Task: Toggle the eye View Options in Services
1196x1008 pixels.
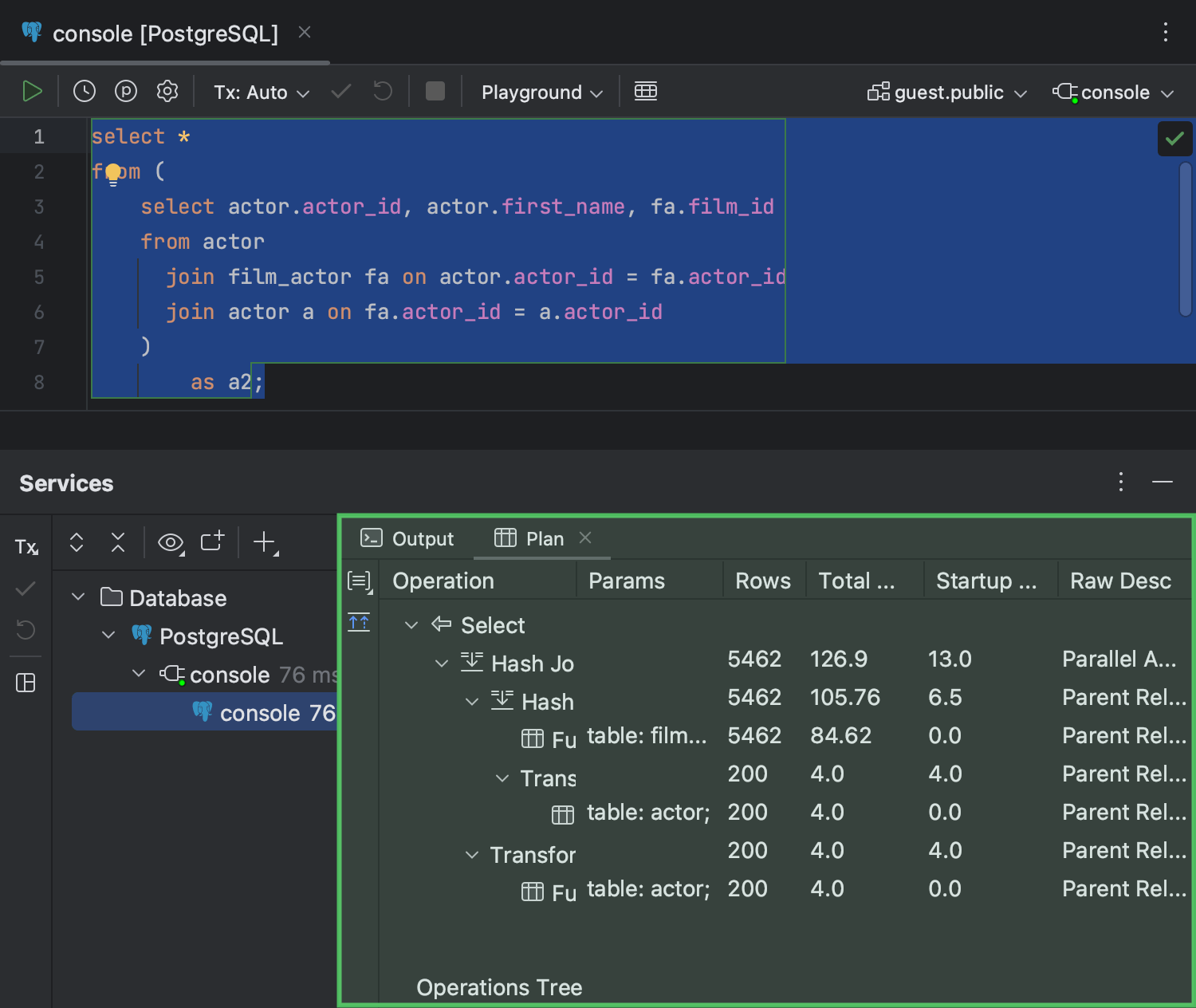Action: pyautogui.click(x=170, y=543)
